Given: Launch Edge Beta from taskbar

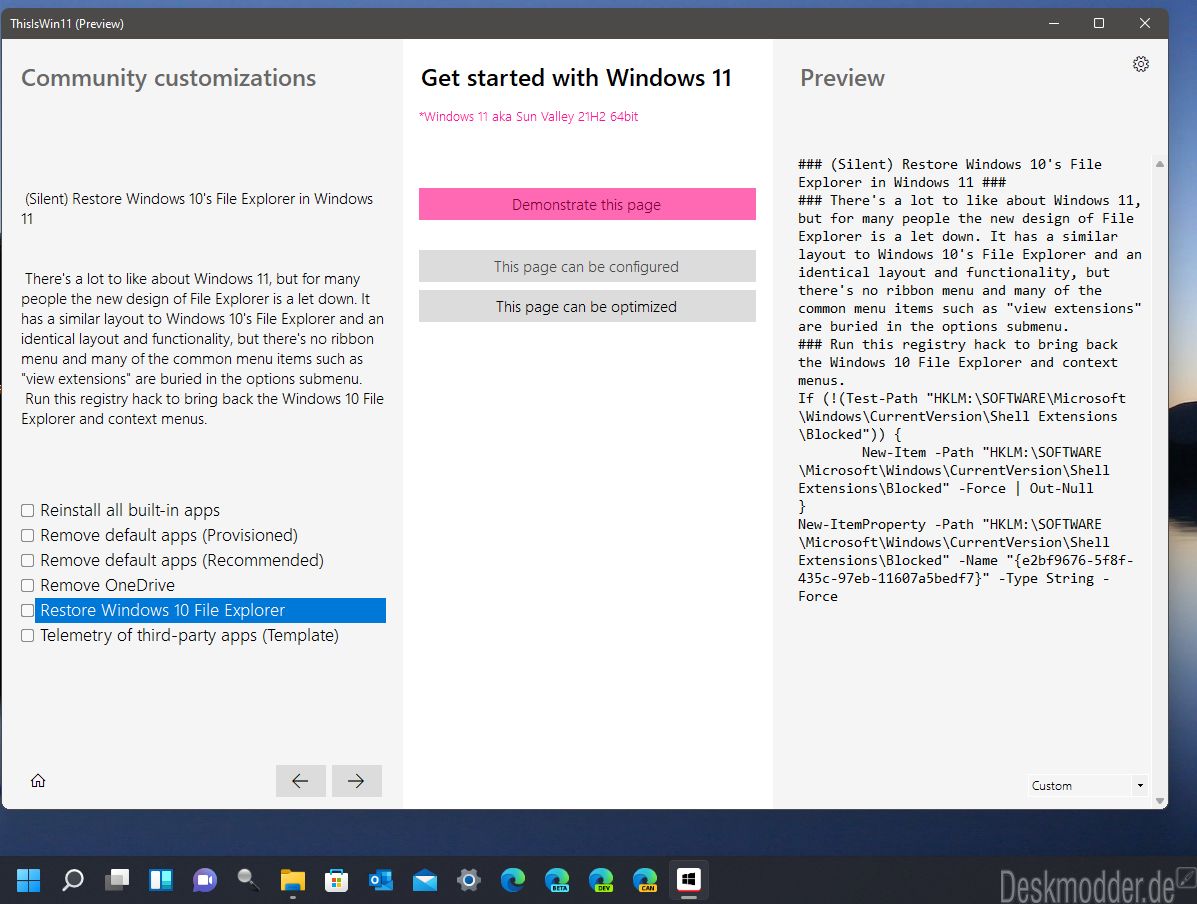Looking at the screenshot, I should [x=557, y=880].
